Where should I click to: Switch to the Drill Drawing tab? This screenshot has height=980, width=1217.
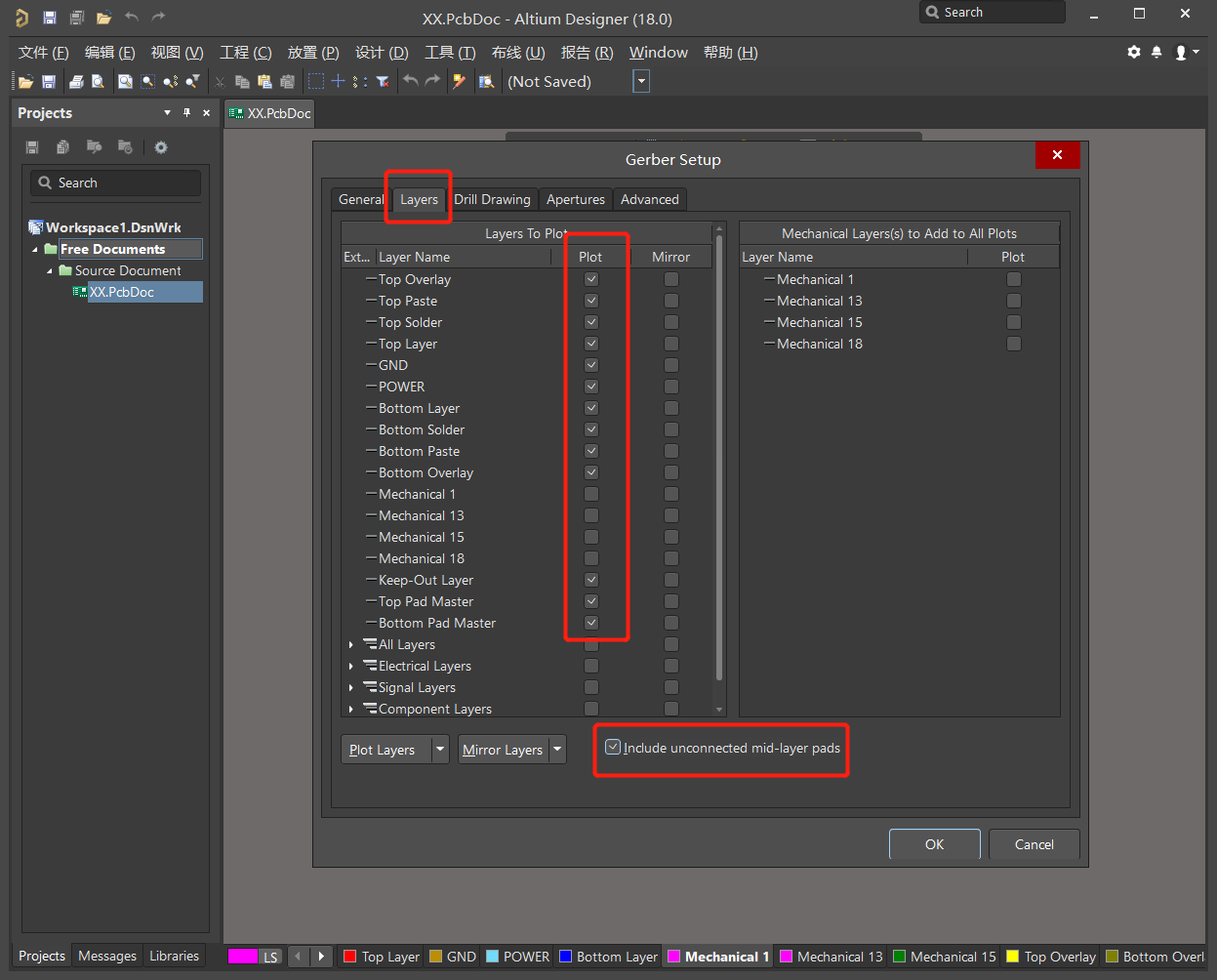(492, 199)
